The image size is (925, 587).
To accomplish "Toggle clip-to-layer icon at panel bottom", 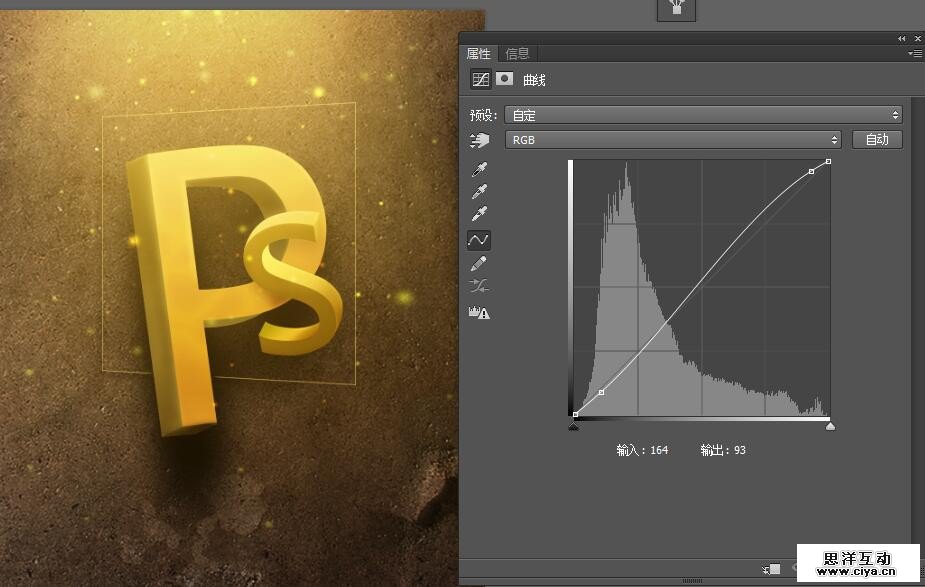I will click(771, 569).
